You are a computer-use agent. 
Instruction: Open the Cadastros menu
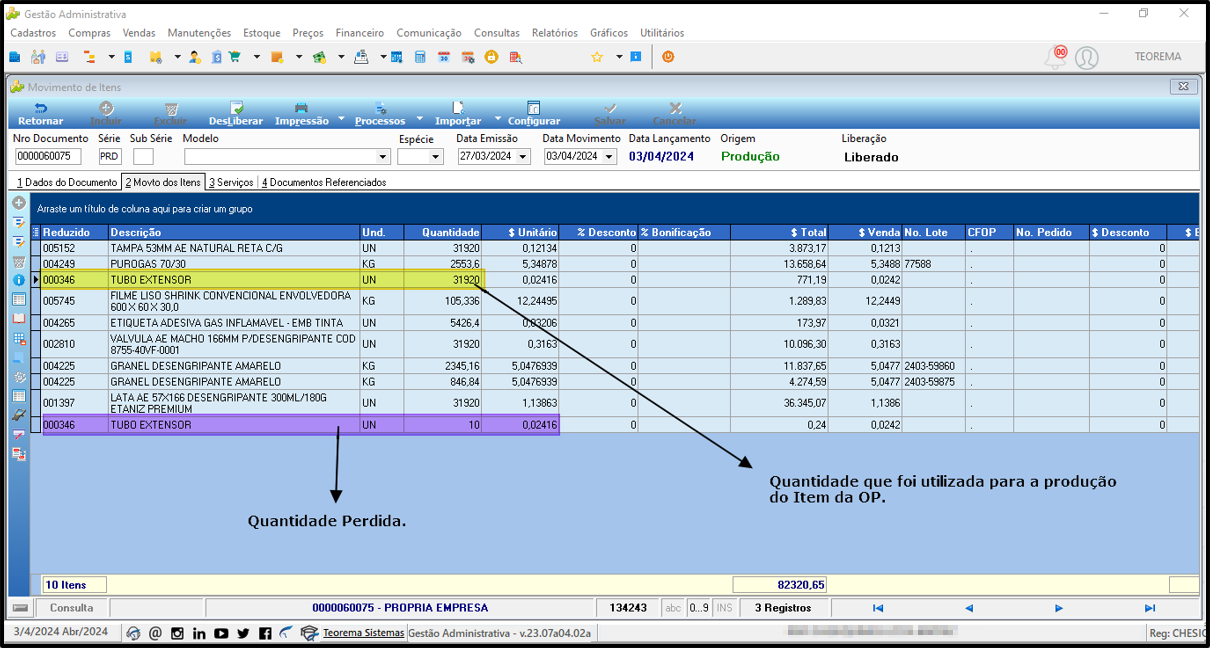33,33
